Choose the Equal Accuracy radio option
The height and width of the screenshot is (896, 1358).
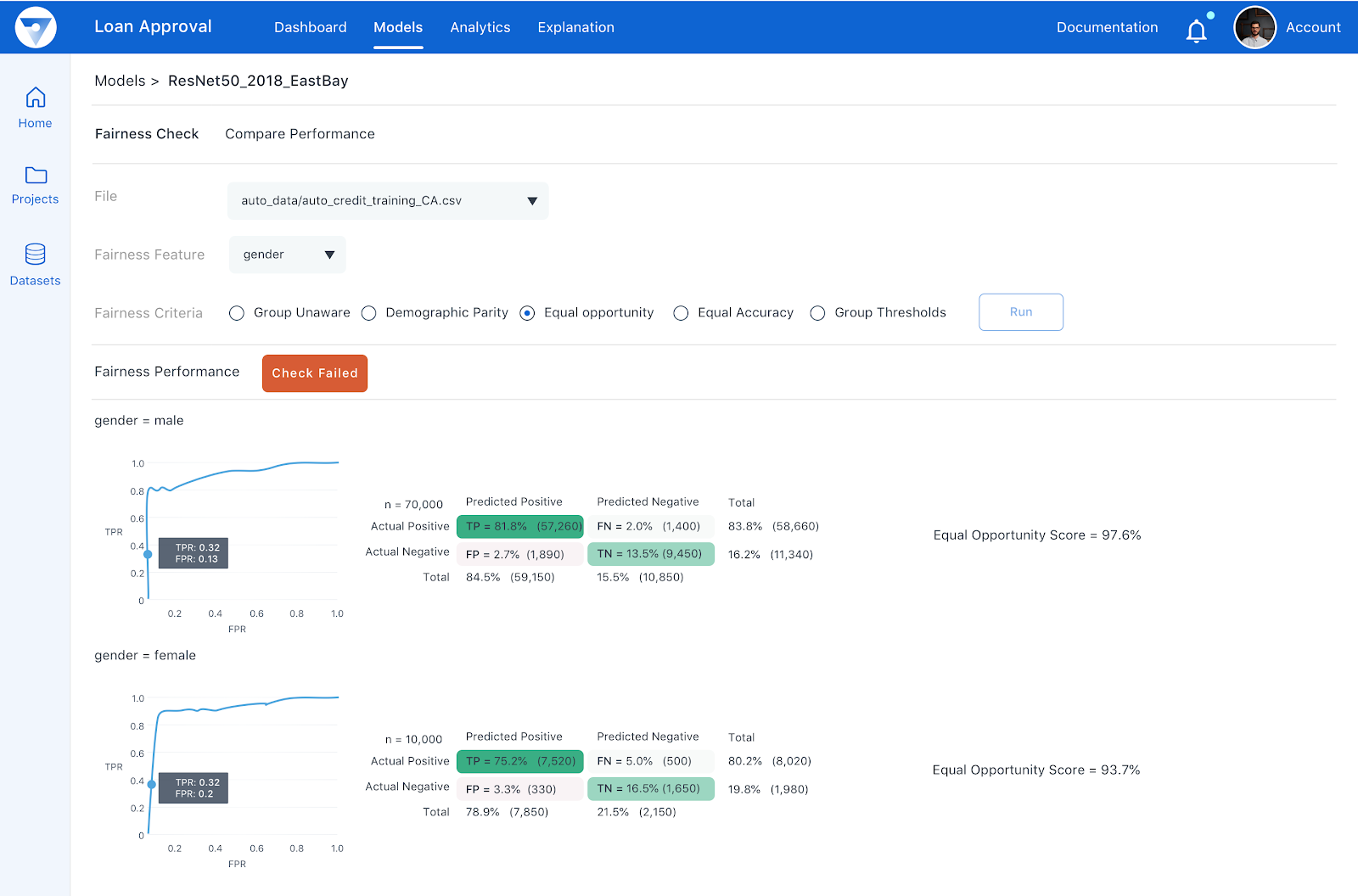[681, 313]
